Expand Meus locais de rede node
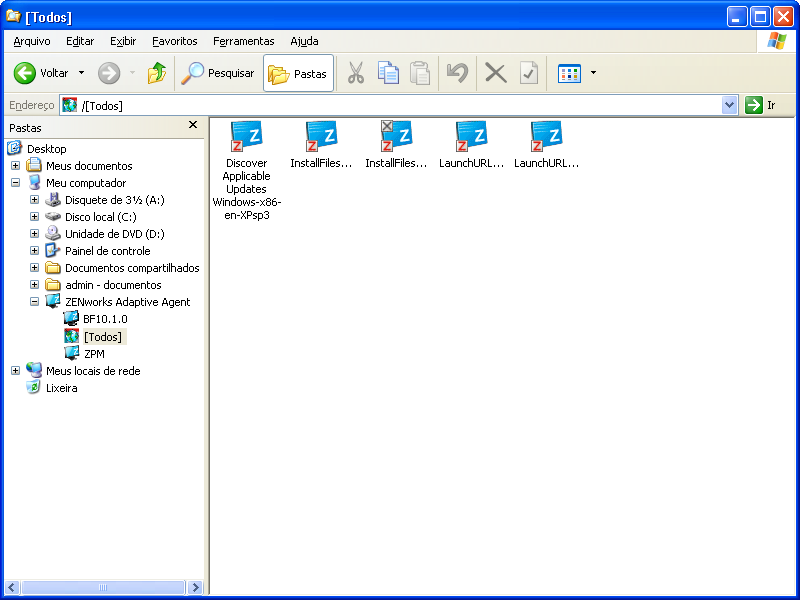Viewport: 800px width, 600px height. point(14,370)
